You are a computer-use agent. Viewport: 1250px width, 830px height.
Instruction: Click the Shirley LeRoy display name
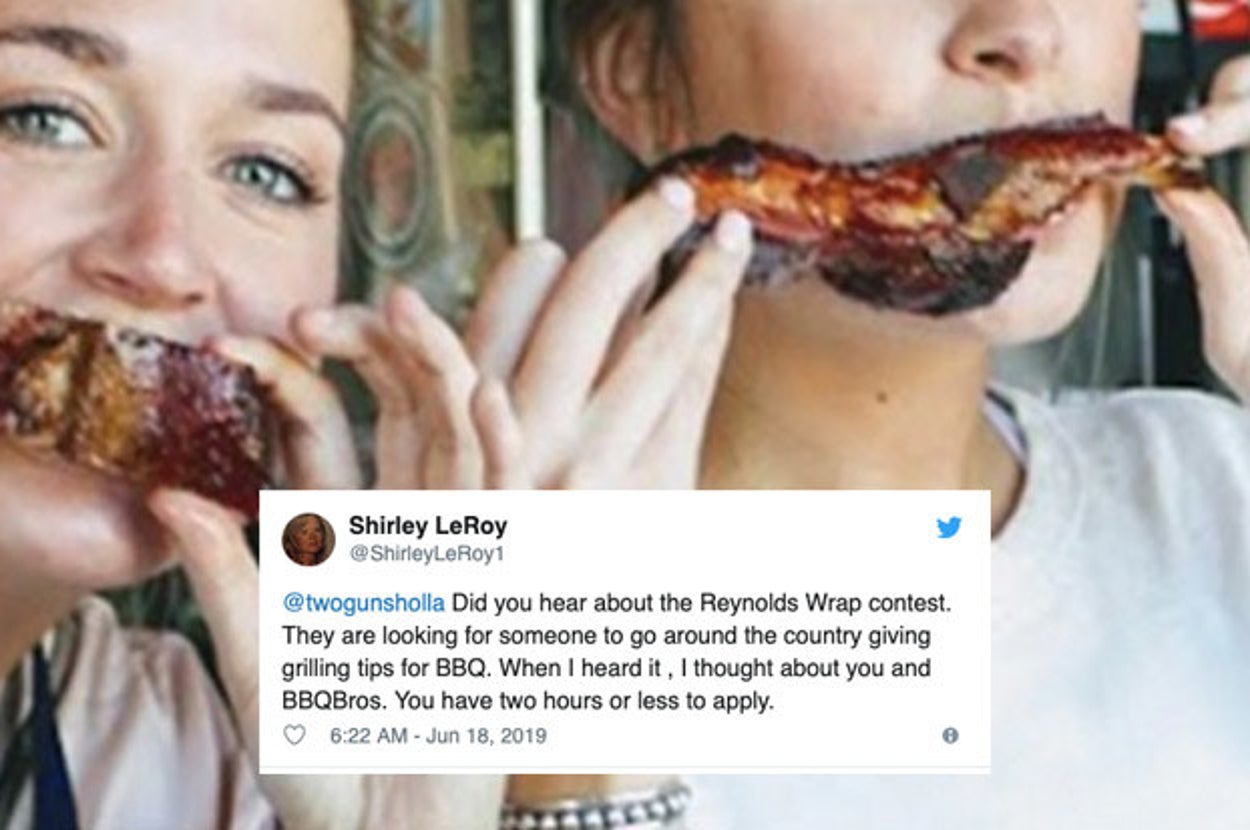[427, 526]
